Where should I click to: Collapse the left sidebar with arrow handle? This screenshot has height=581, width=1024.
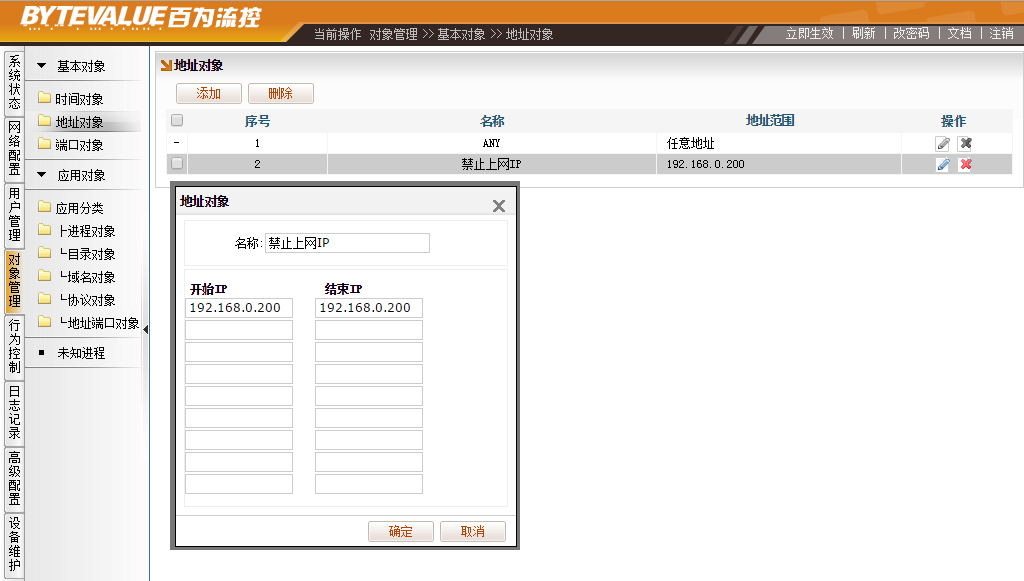point(146,329)
